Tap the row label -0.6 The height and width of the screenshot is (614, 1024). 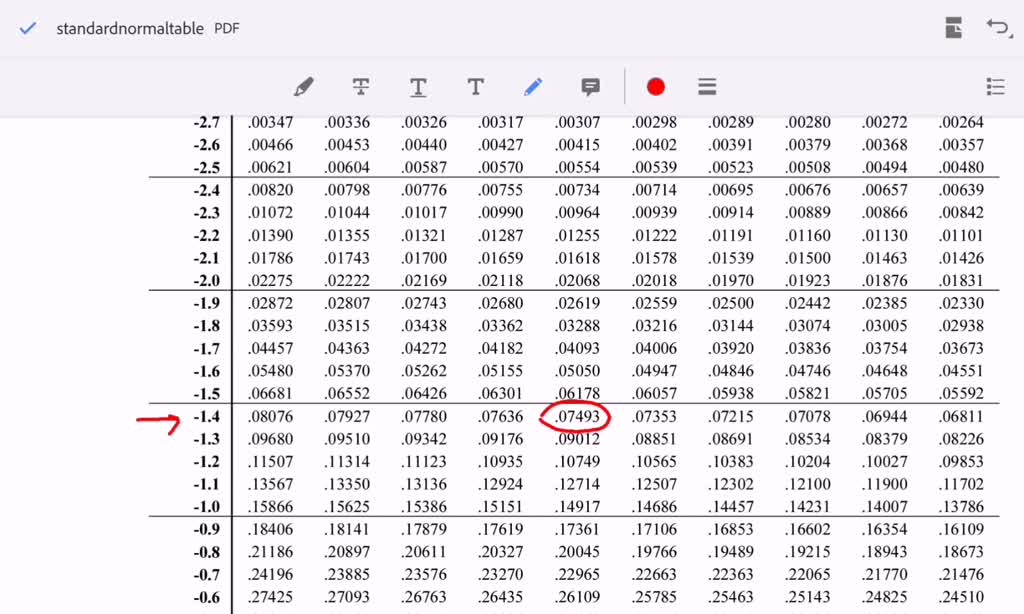pos(206,598)
